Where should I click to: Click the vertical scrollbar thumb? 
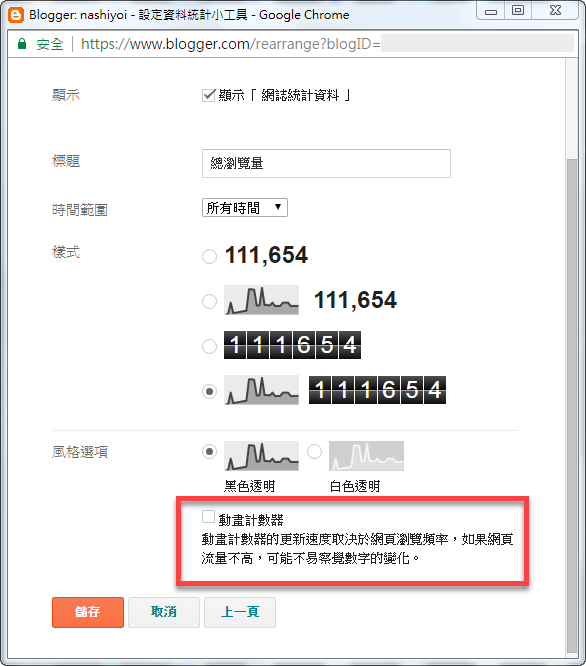coord(572,406)
